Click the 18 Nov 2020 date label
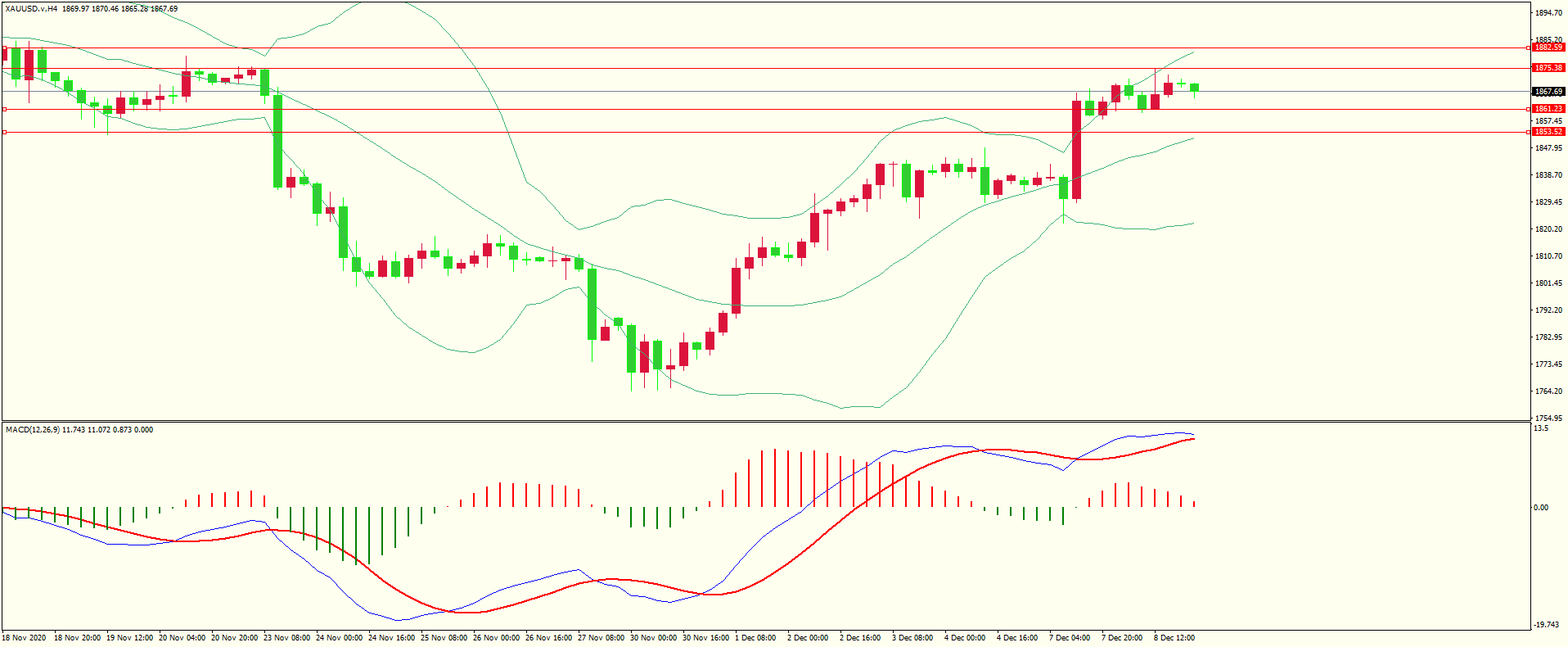 coord(25,638)
